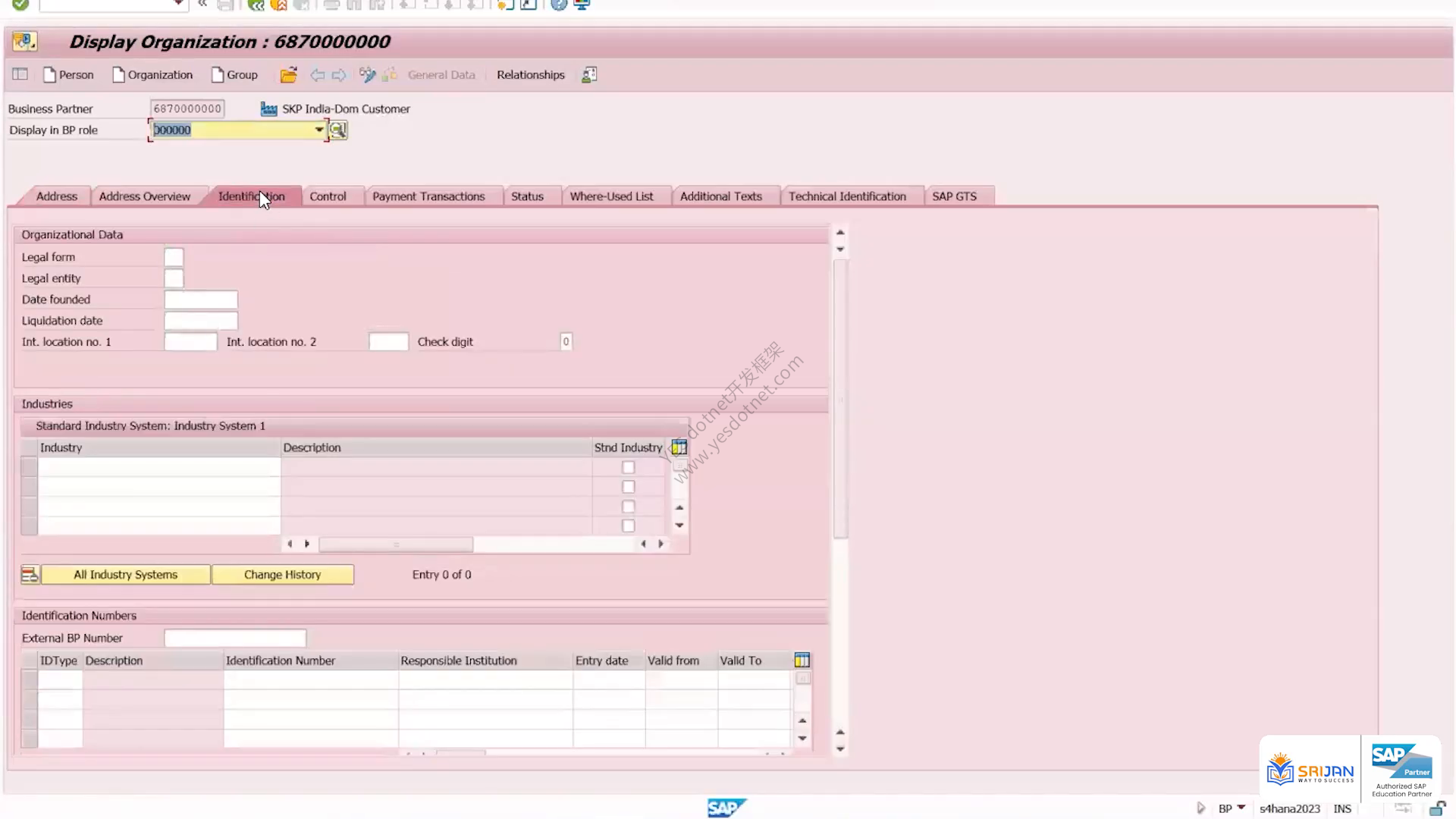This screenshot has height=819, width=1456.
Task: Open the Technical Identification tab
Action: 847,196
